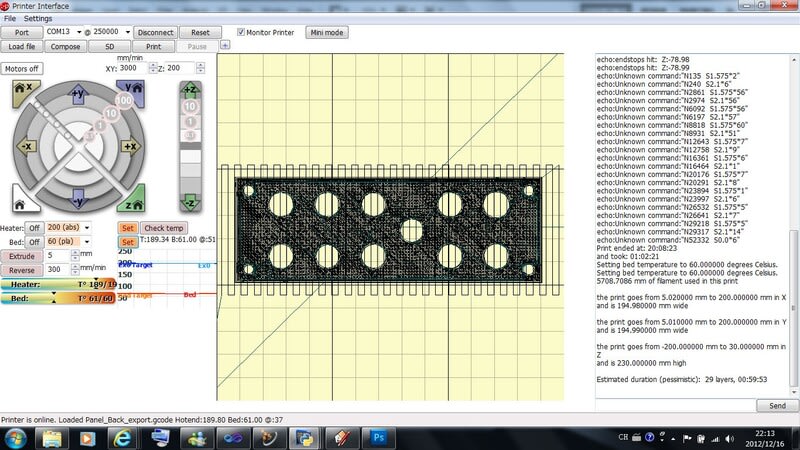The width and height of the screenshot is (800, 450).
Task: Choose 1 mm step on Z column
Action: click(x=190, y=122)
